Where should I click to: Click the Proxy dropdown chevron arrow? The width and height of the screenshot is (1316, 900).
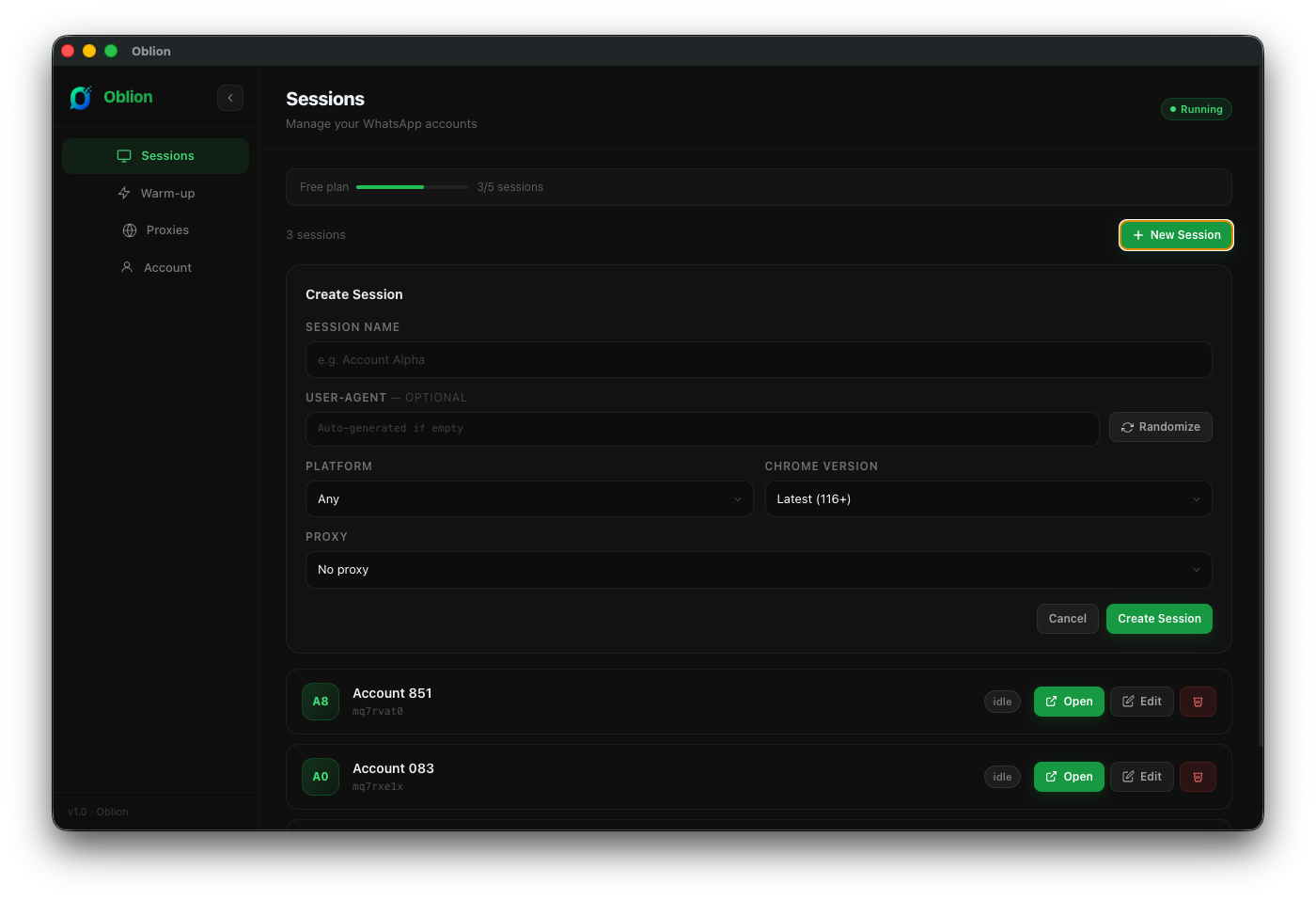pyautogui.click(x=1197, y=570)
